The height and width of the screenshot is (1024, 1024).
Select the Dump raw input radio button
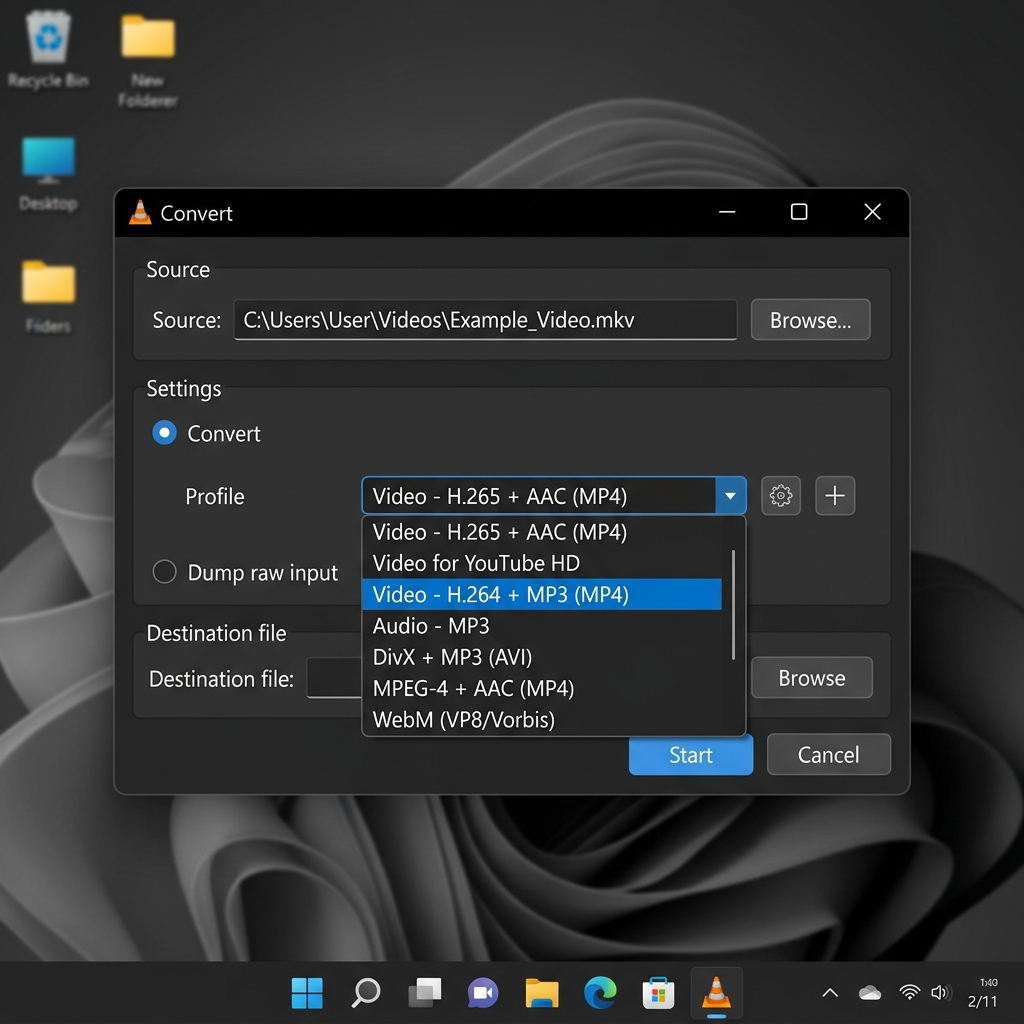click(x=164, y=571)
